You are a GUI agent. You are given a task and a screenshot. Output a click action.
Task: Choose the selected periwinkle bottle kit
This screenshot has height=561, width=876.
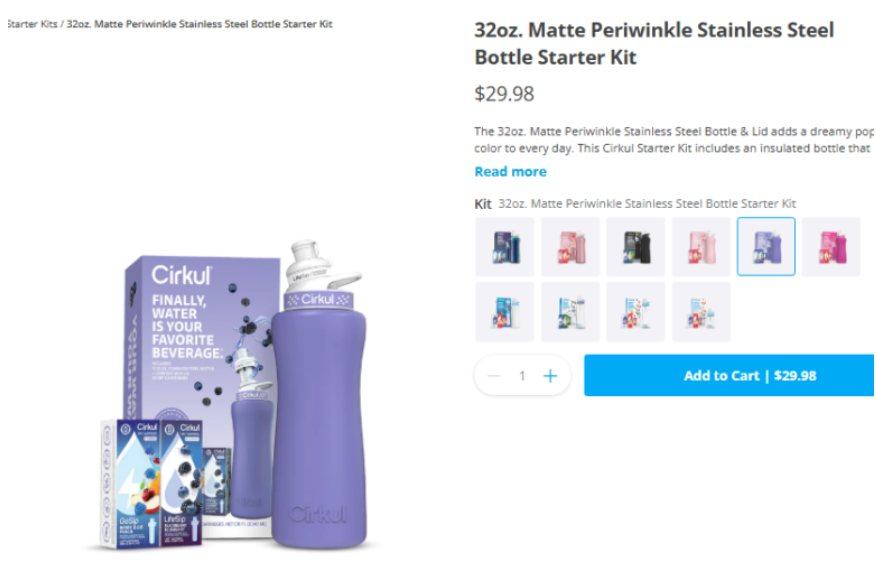click(x=766, y=246)
